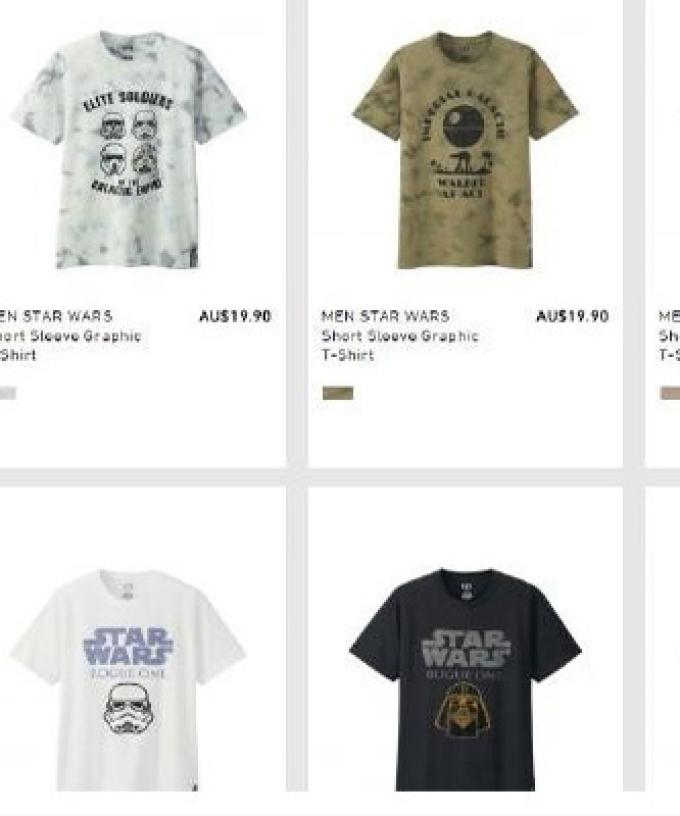Click MEN STAR WARS title of olive shirt
680x816 pixels.
click(386, 316)
